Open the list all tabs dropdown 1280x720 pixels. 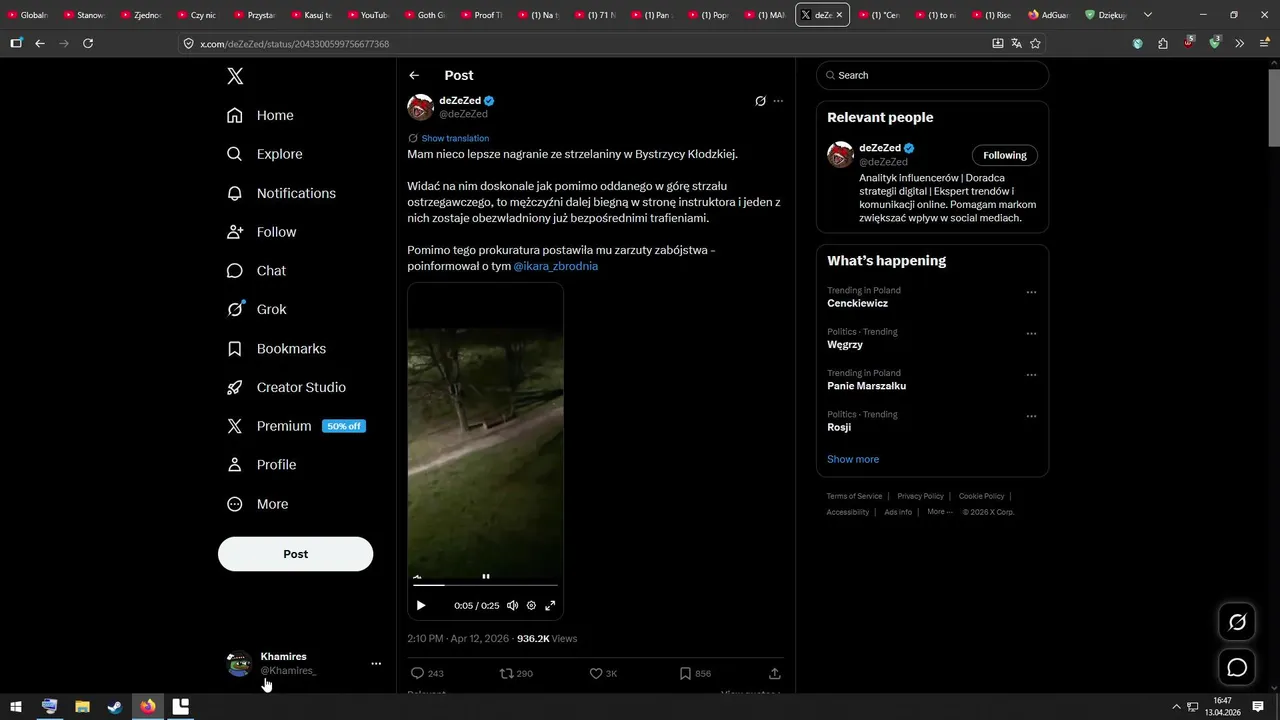coord(1148,15)
